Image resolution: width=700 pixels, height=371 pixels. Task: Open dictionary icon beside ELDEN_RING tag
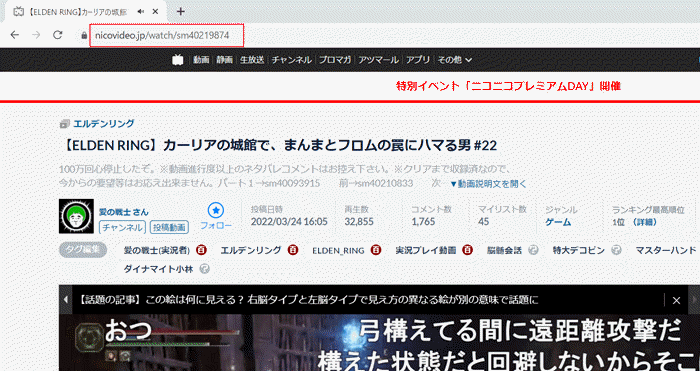tap(376, 250)
